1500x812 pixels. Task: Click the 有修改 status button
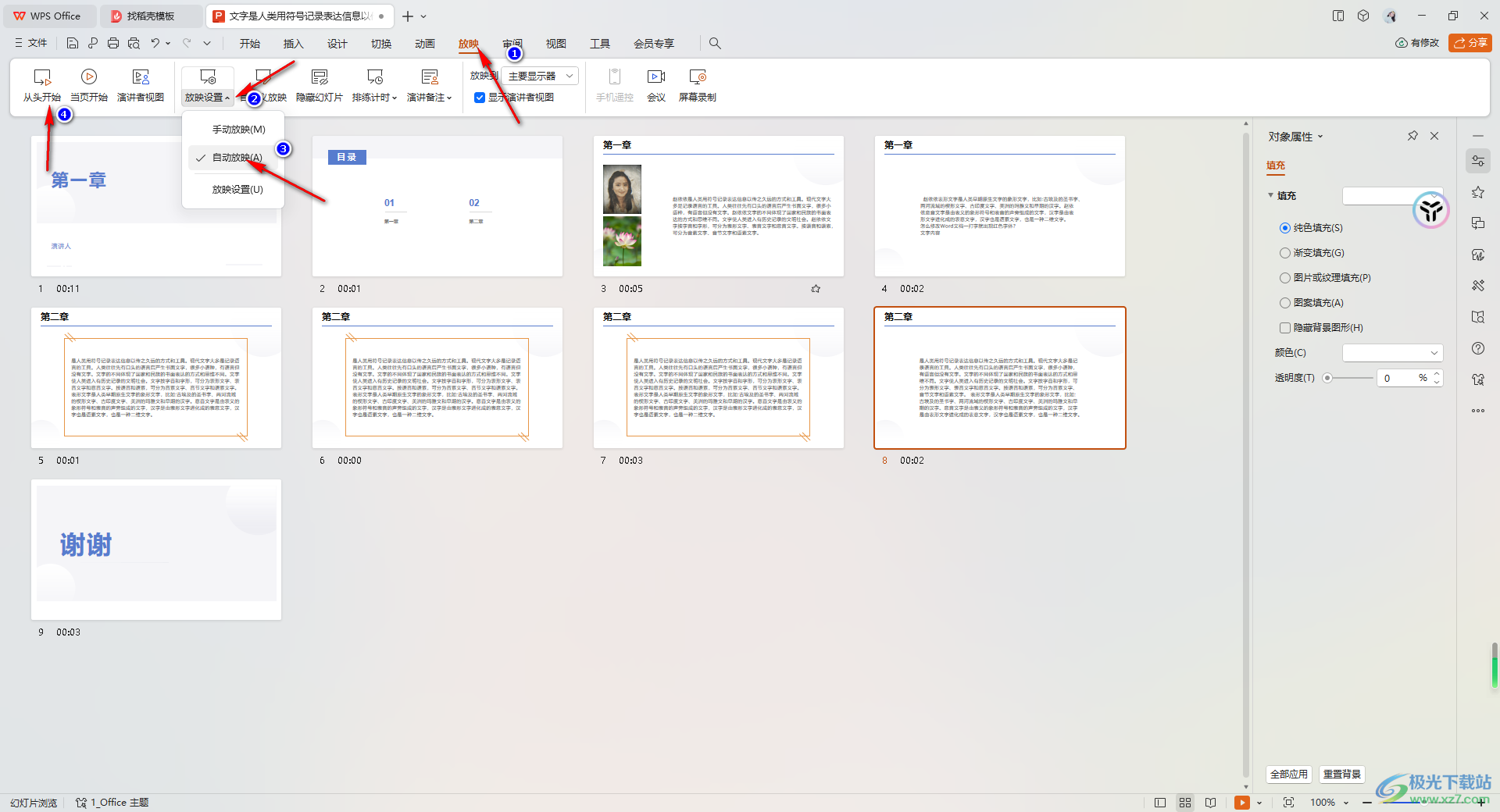point(1417,43)
